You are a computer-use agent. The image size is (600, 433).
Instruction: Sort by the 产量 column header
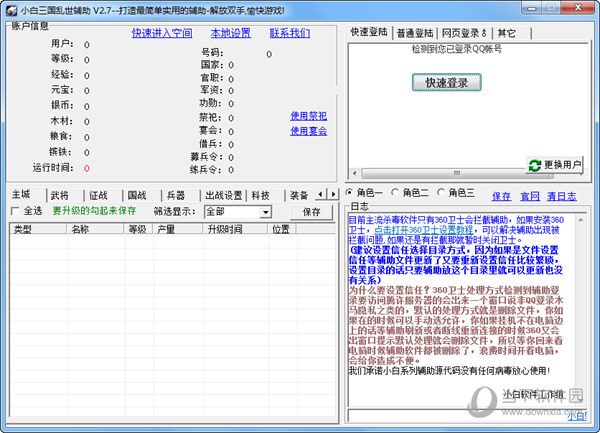click(178, 229)
